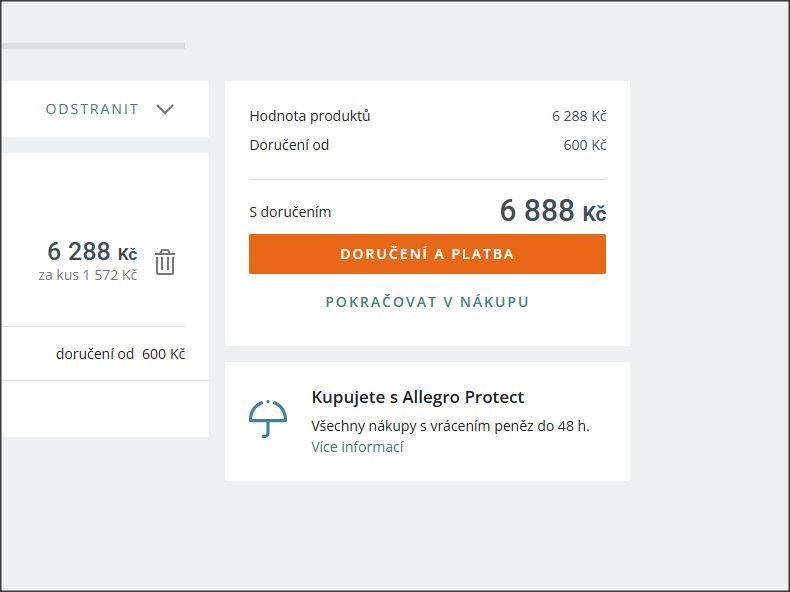
Task: Click the 6 888 Kč total price
Action: [x=553, y=211]
